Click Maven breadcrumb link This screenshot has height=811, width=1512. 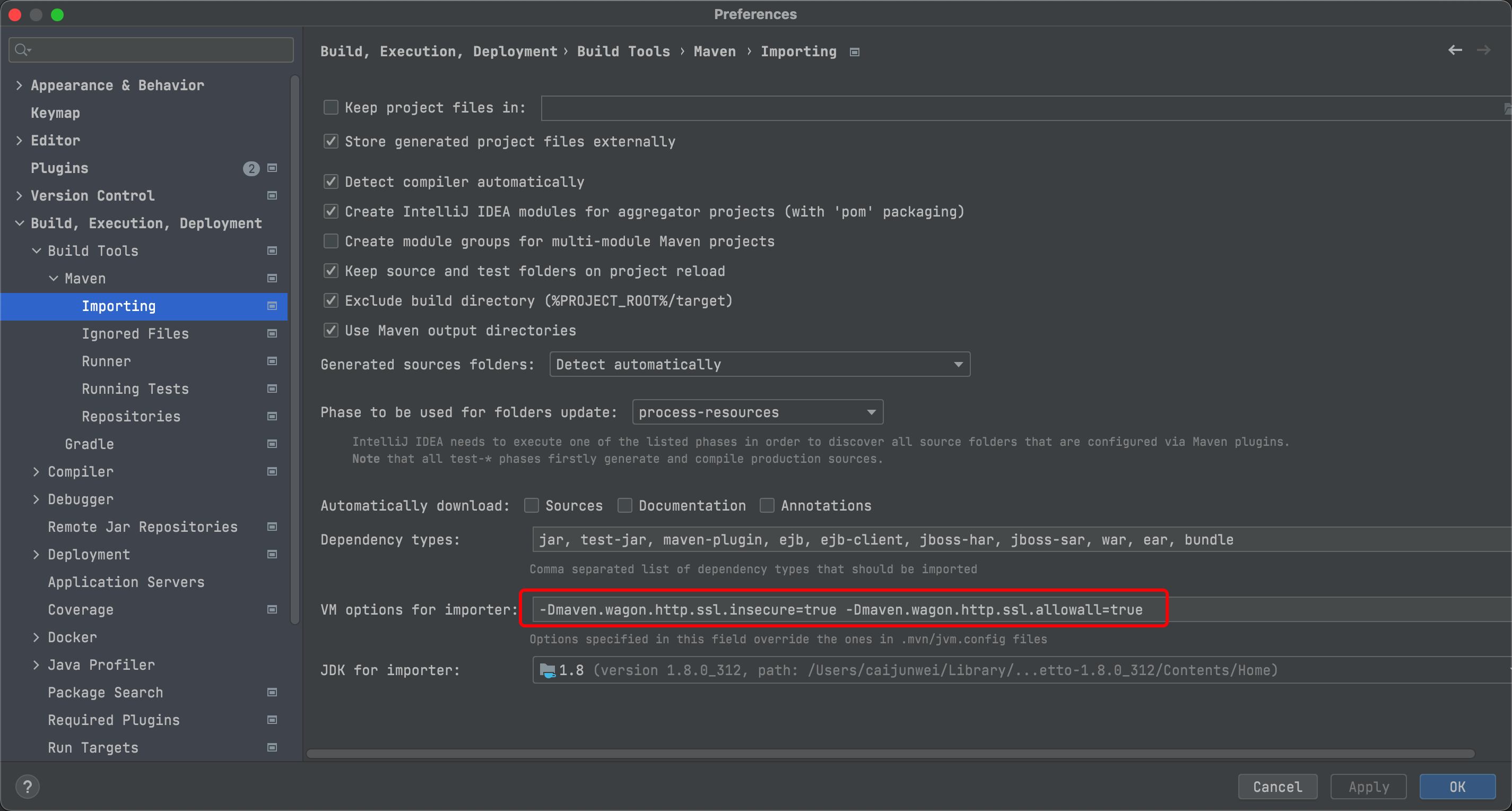tap(714, 51)
